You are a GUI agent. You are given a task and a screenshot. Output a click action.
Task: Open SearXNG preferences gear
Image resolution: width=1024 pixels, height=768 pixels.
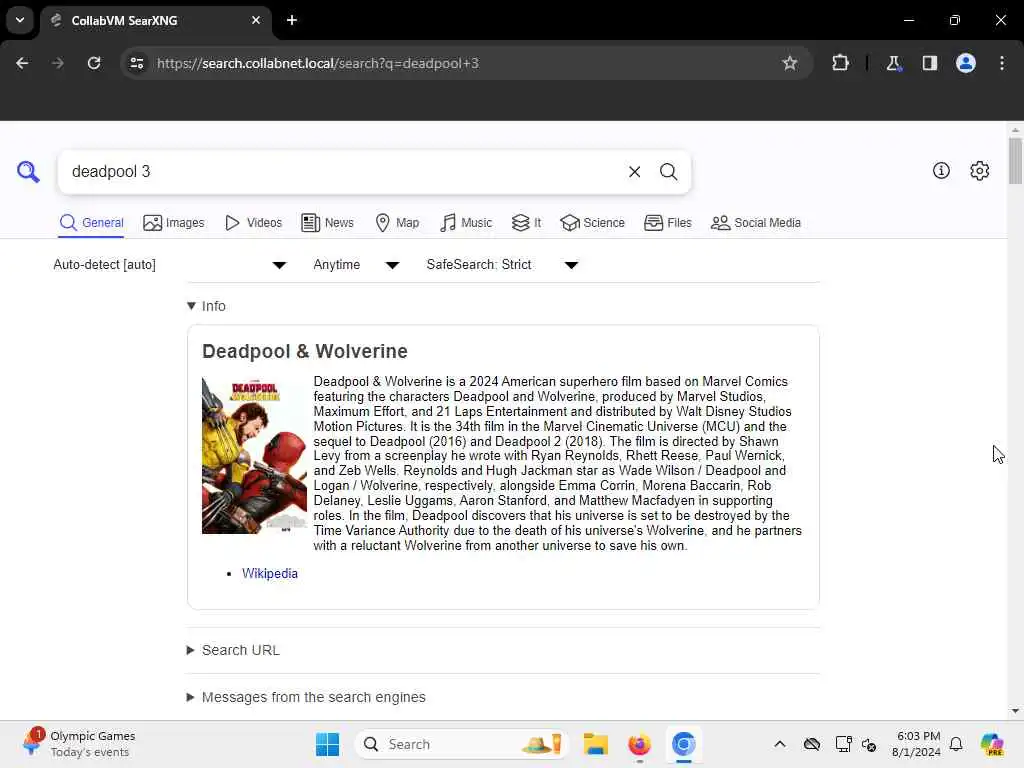(980, 171)
